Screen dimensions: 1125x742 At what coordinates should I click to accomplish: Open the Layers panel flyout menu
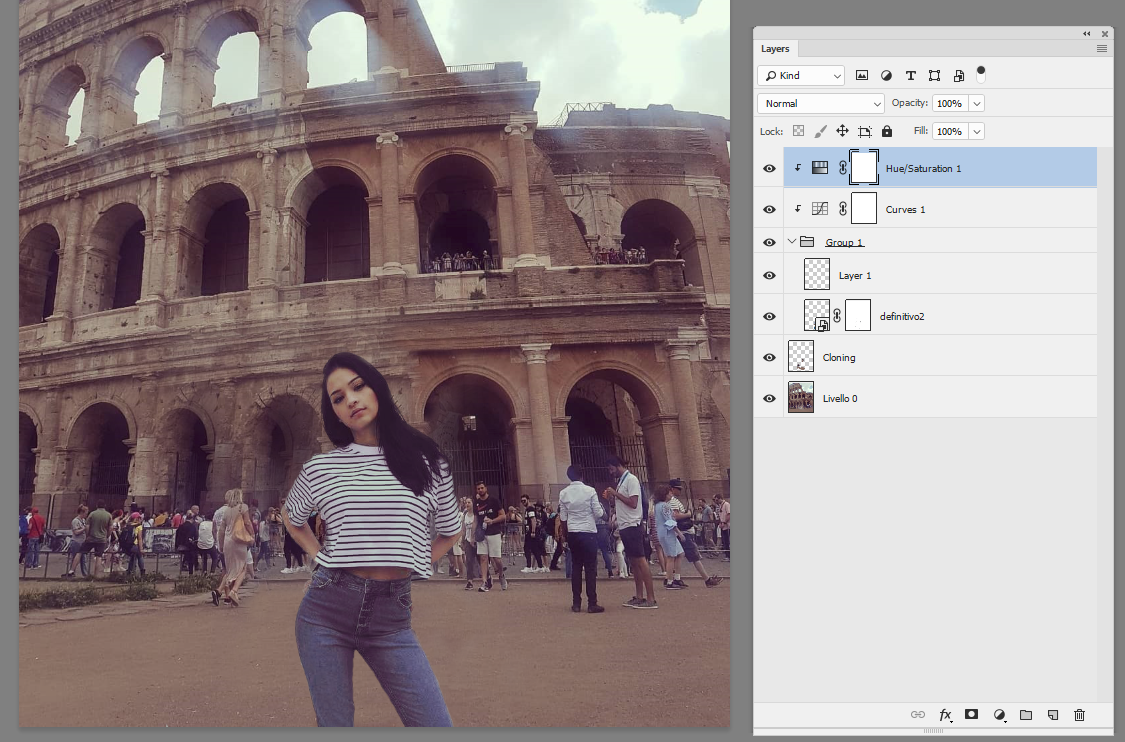(x=1101, y=48)
